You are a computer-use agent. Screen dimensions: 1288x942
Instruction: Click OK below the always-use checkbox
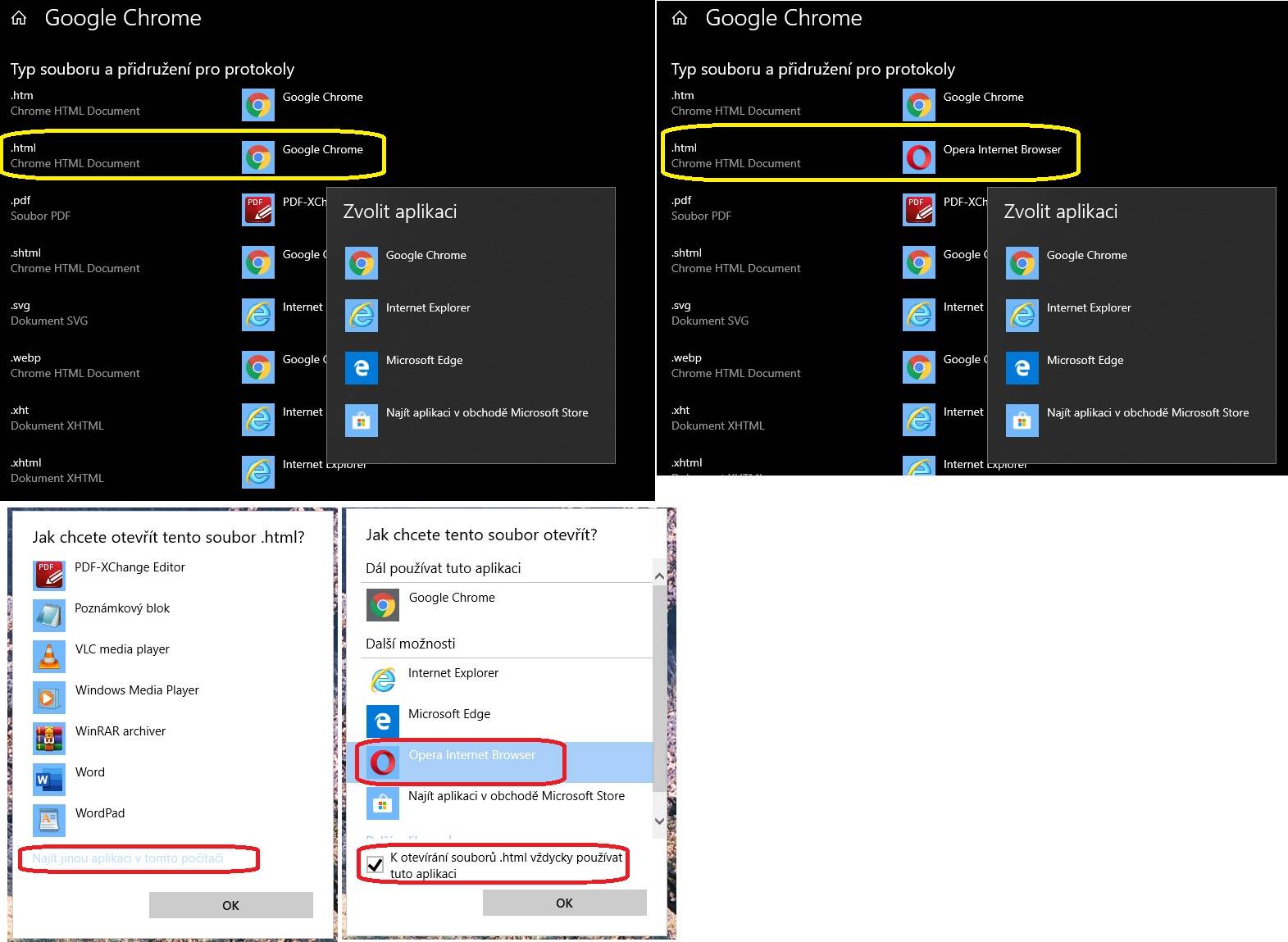click(x=565, y=903)
